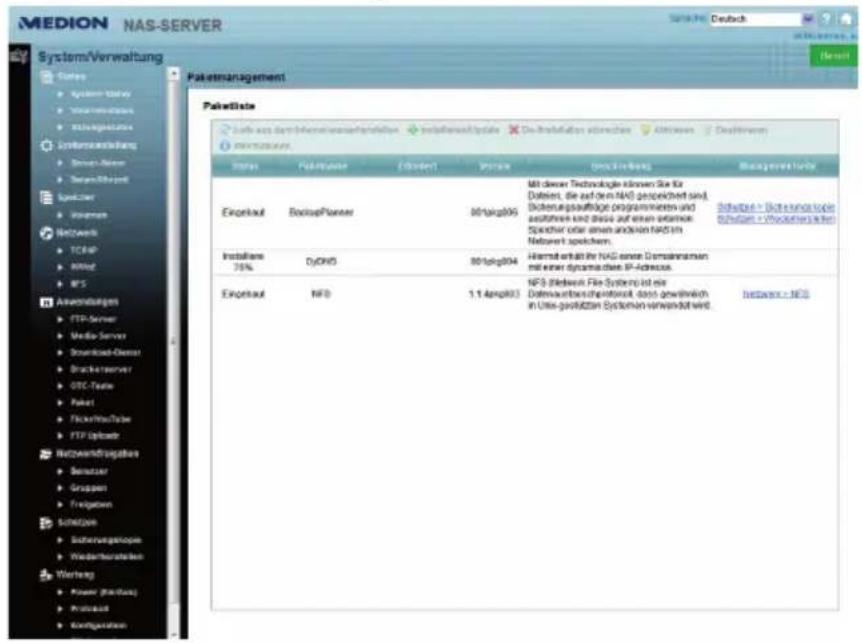862x643 pixels.
Task: Click the Schützen section icon
Action: pyautogui.click(x=47, y=523)
